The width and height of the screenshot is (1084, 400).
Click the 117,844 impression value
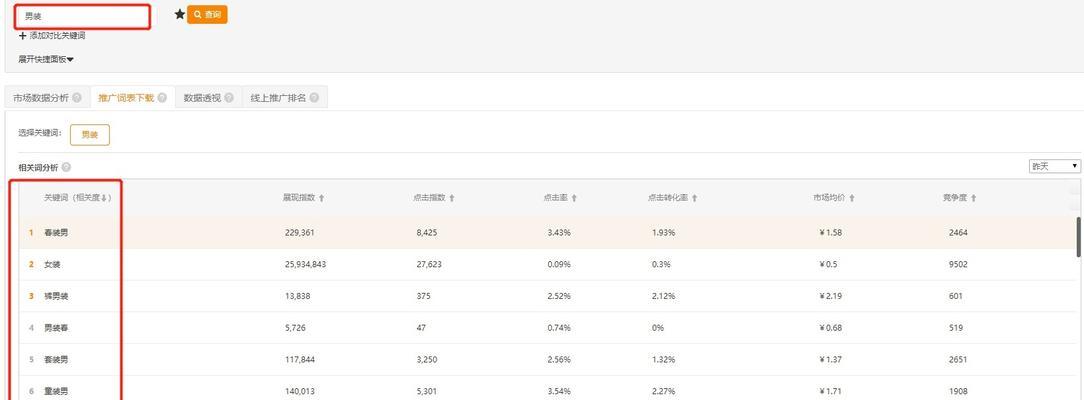click(x=299, y=360)
